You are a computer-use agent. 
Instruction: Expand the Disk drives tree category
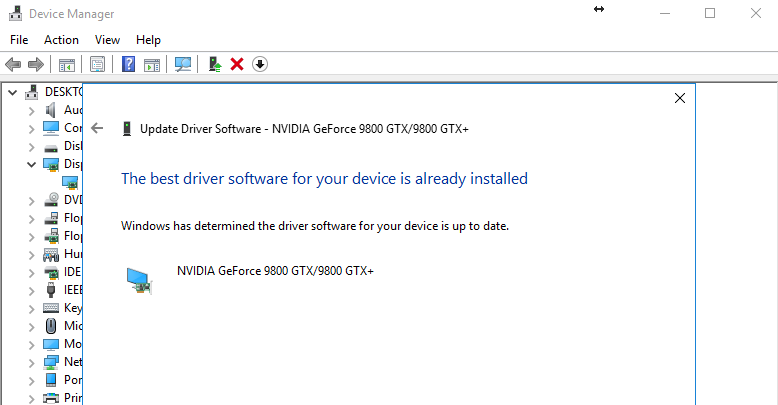coord(31,147)
